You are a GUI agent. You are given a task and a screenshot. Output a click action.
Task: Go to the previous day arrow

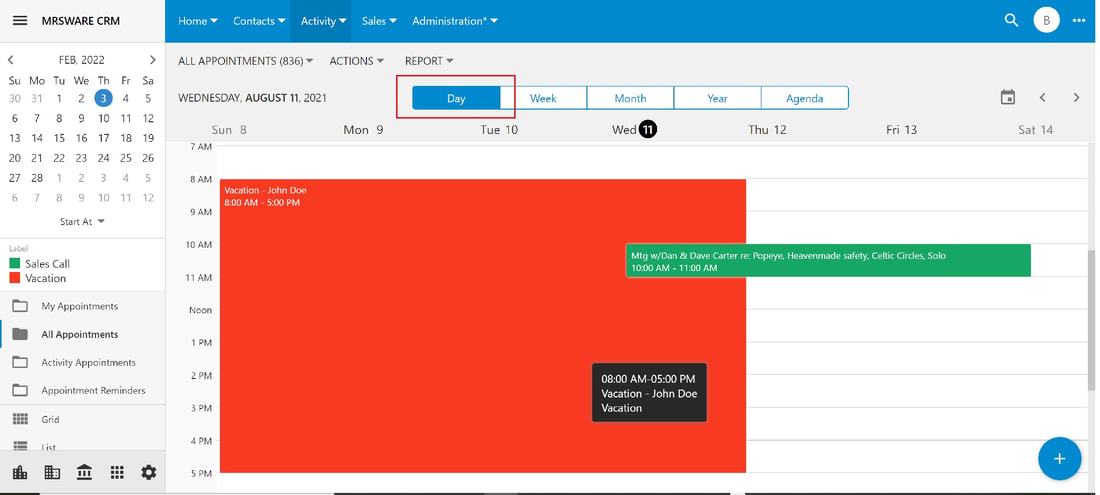point(1042,97)
